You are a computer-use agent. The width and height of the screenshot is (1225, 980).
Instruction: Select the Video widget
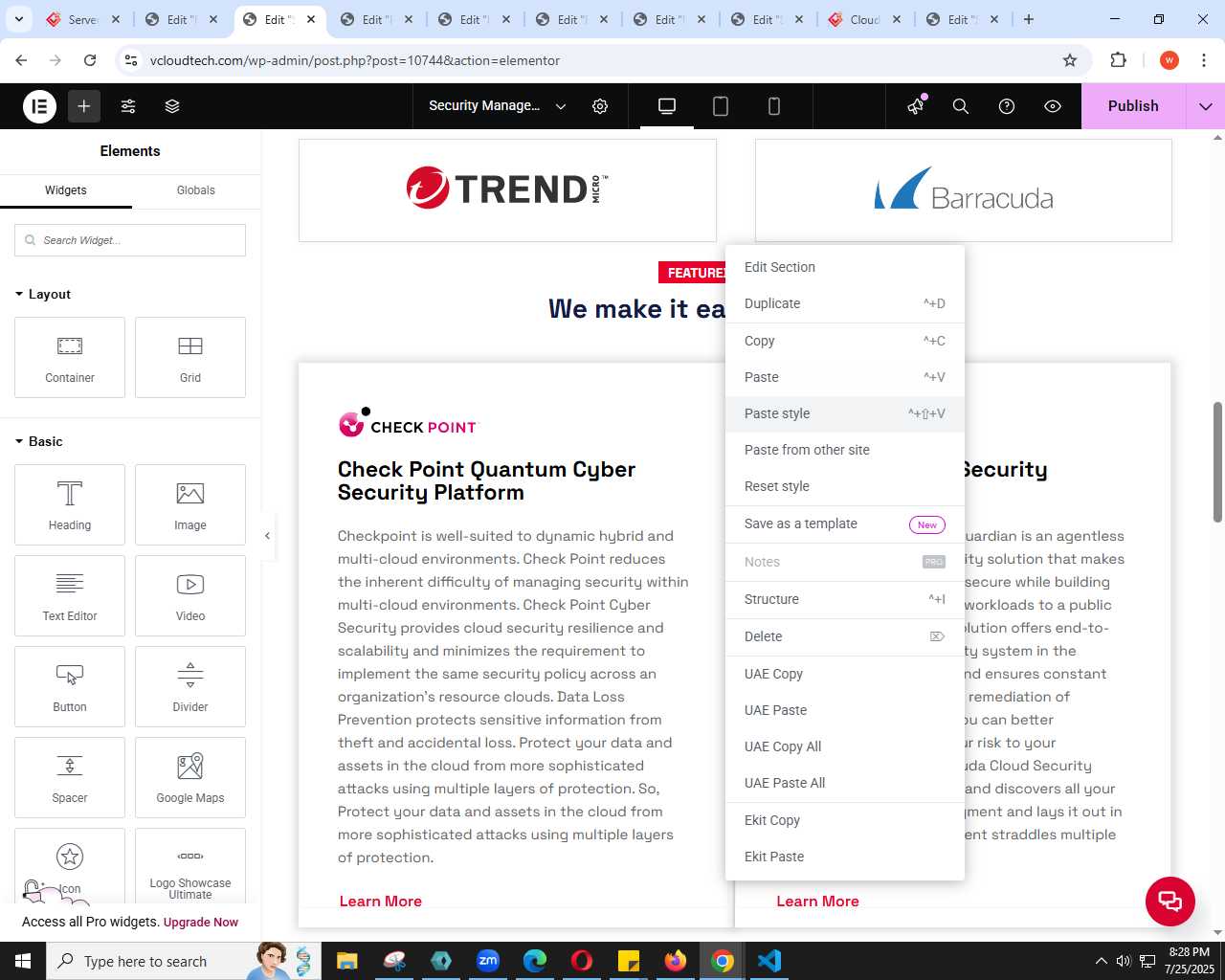(190, 595)
